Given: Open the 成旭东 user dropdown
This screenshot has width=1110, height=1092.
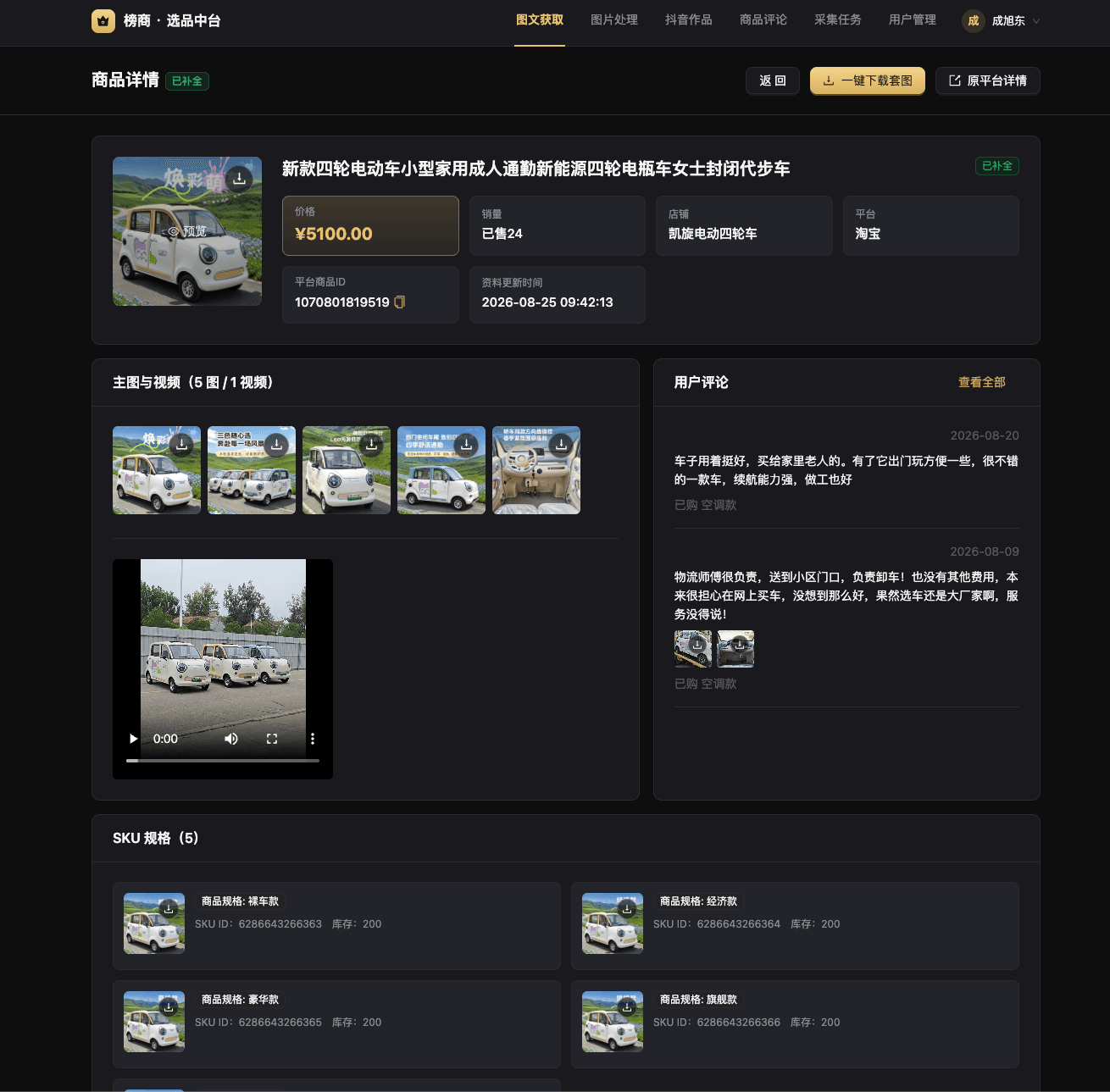Looking at the screenshot, I should (1001, 21).
